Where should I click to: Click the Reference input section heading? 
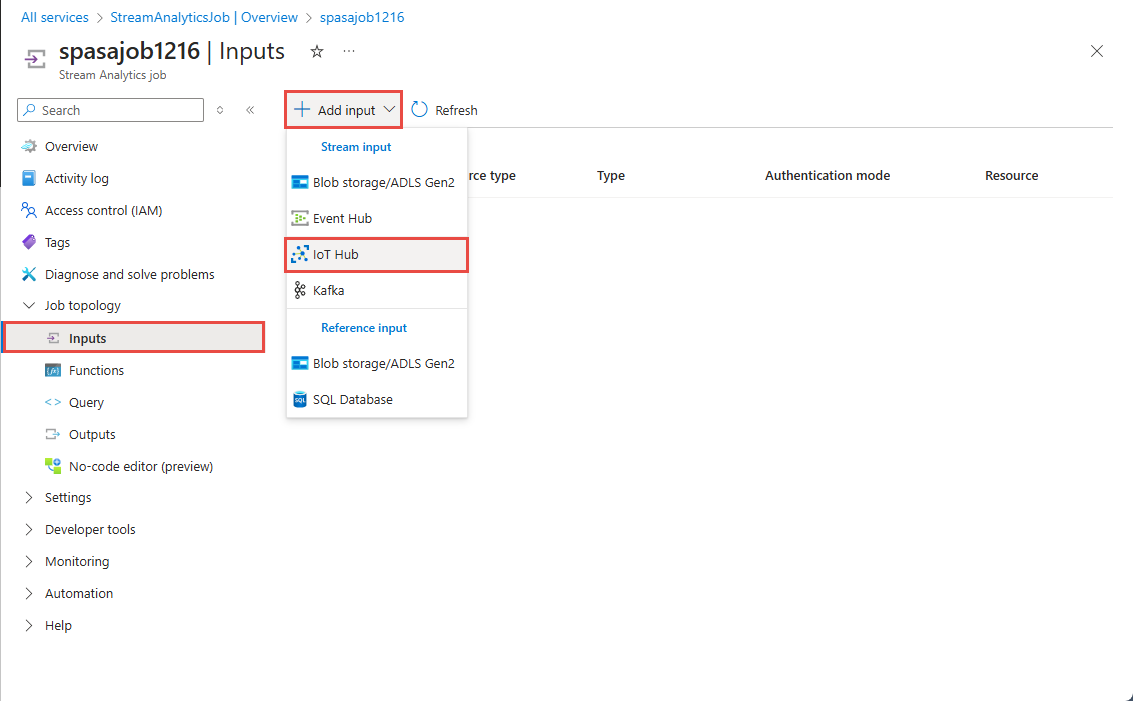click(363, 327)
